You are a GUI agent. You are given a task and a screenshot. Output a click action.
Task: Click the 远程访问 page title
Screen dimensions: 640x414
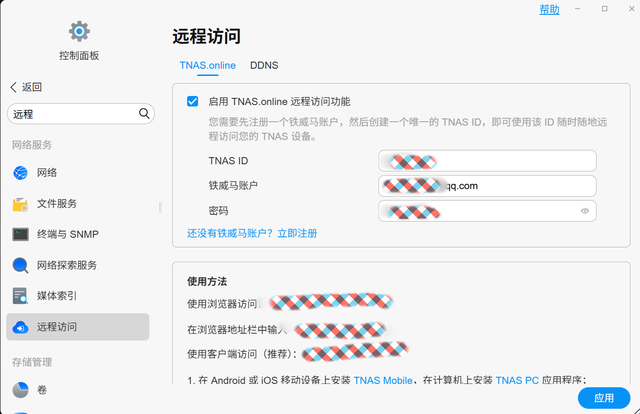206,36
